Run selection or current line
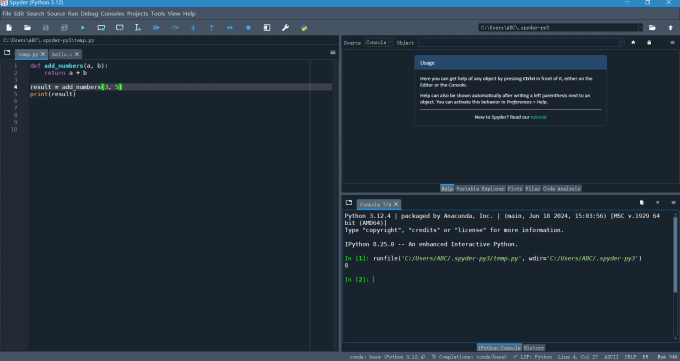 (x=138, y=28)
